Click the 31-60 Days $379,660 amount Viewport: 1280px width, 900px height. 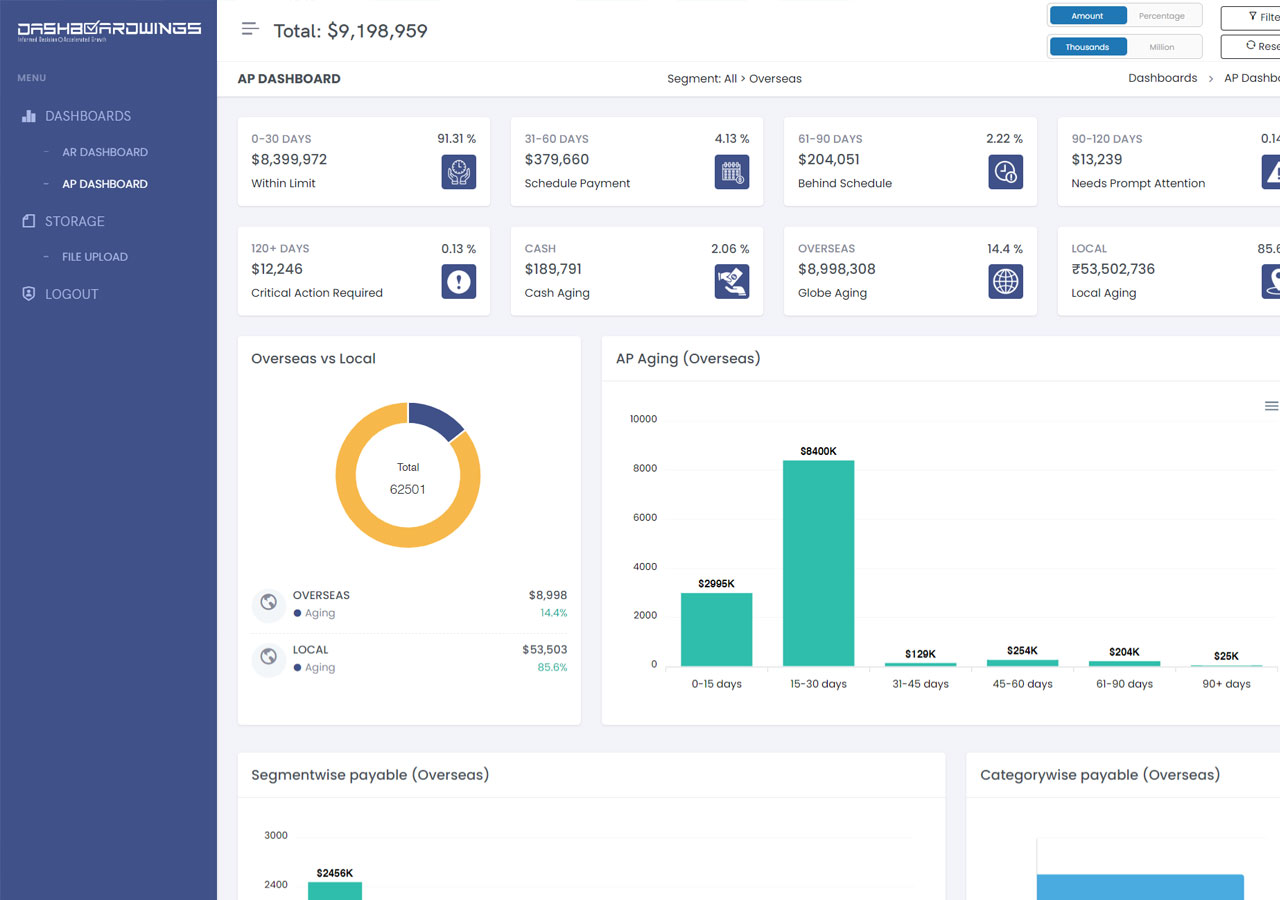(557, 159)
